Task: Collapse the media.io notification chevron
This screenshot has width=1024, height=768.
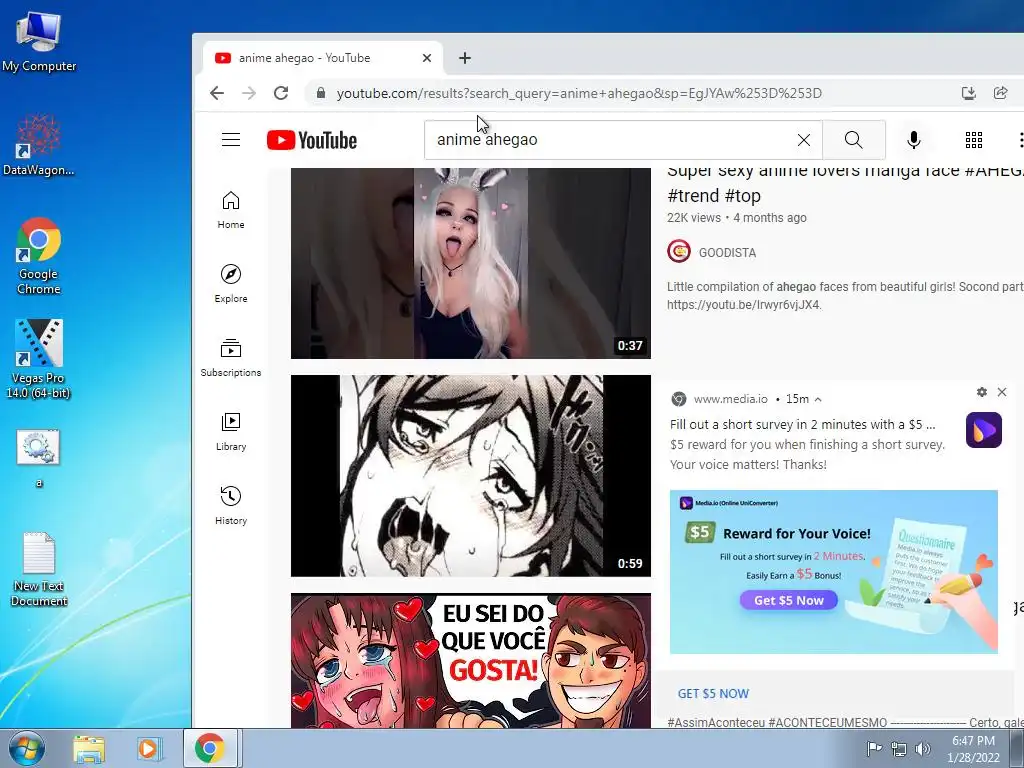Action: (818, 399)
